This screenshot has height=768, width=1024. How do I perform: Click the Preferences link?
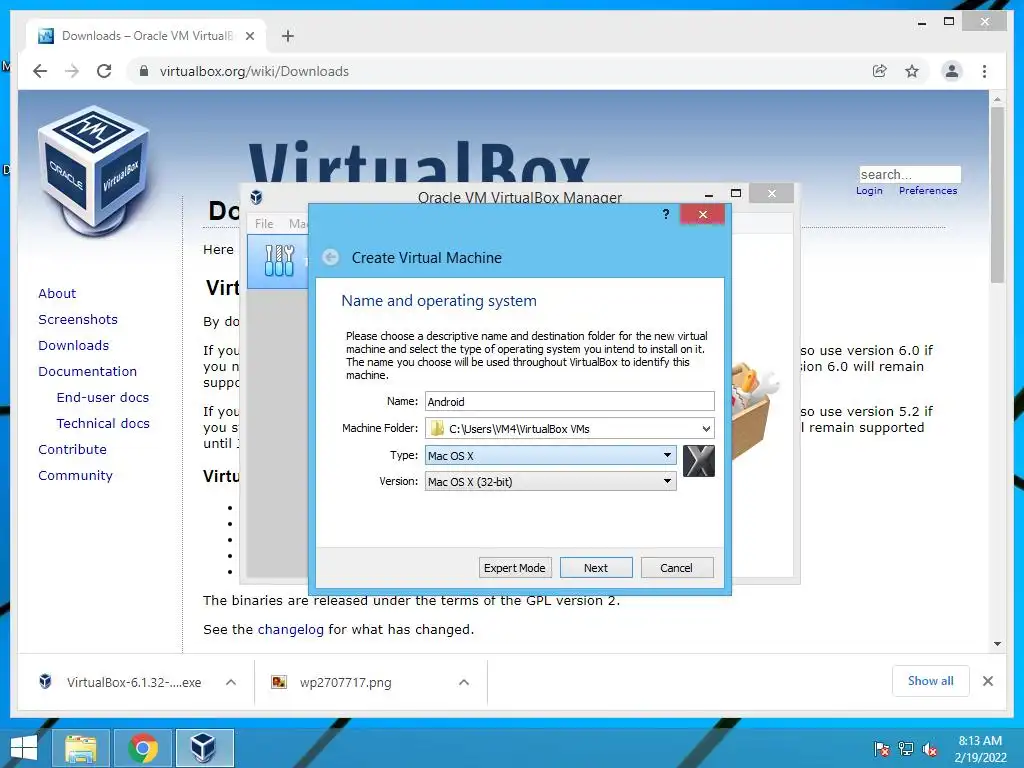(928, 191)
